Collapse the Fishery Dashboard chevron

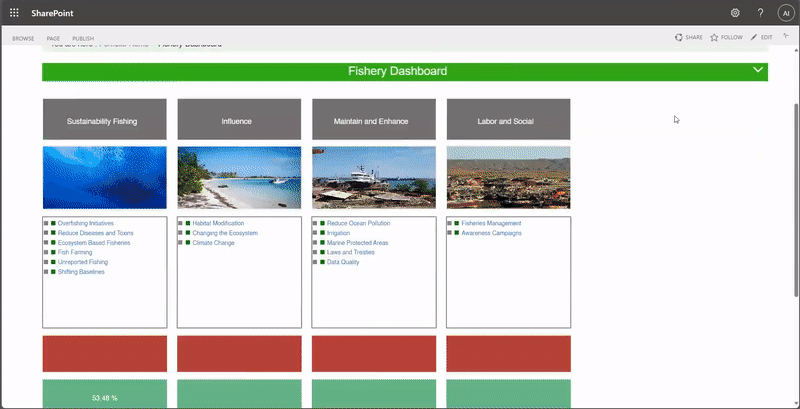click(x=758, y=70)
